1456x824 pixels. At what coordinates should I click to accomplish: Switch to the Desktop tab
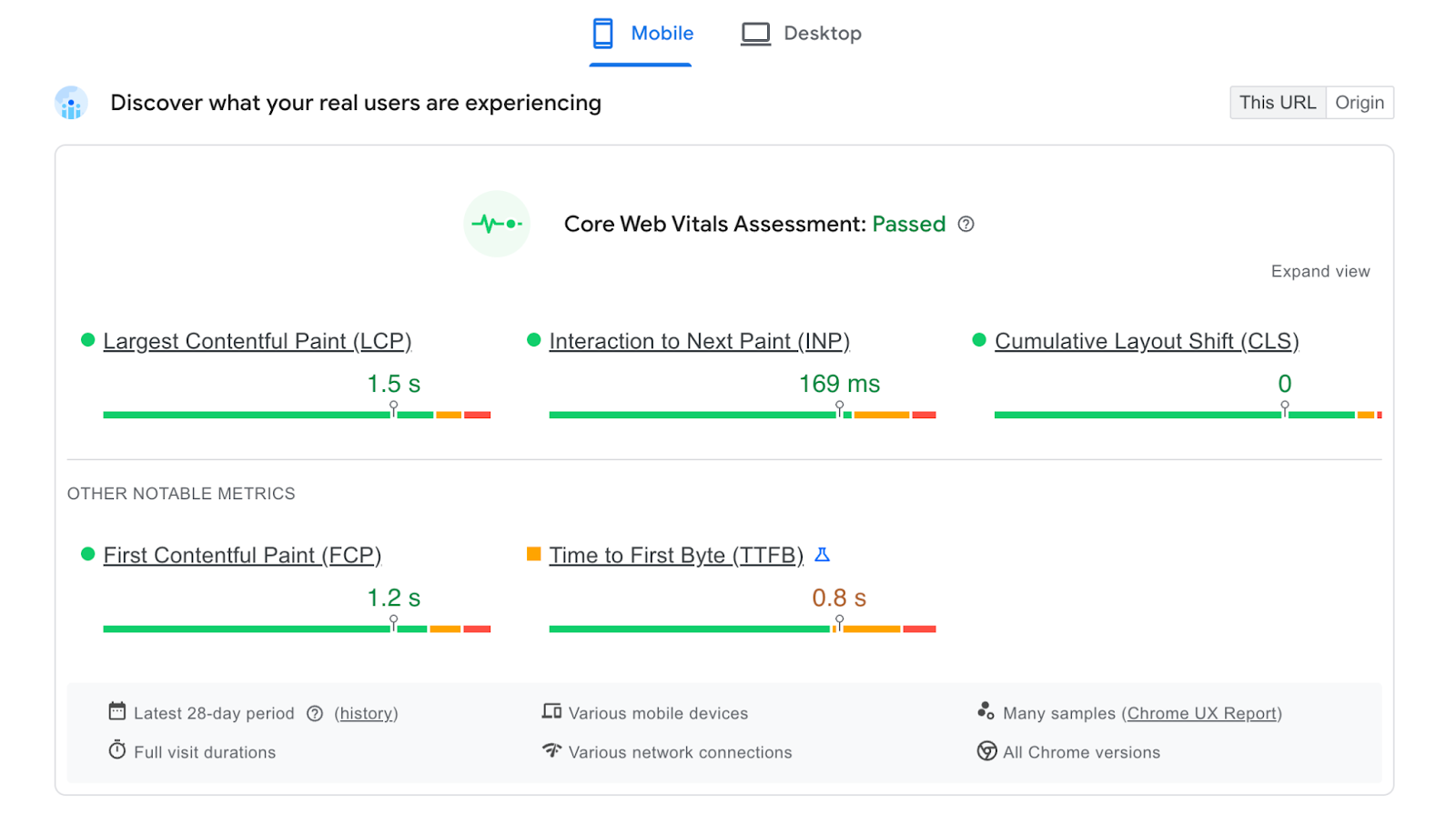click(801, 34)
